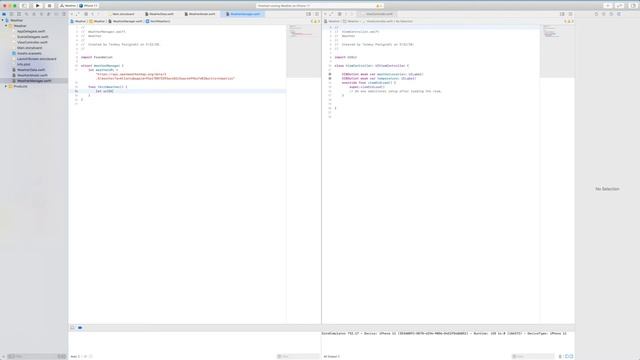Click warning indicator in left jump bar

pos(315,21)
